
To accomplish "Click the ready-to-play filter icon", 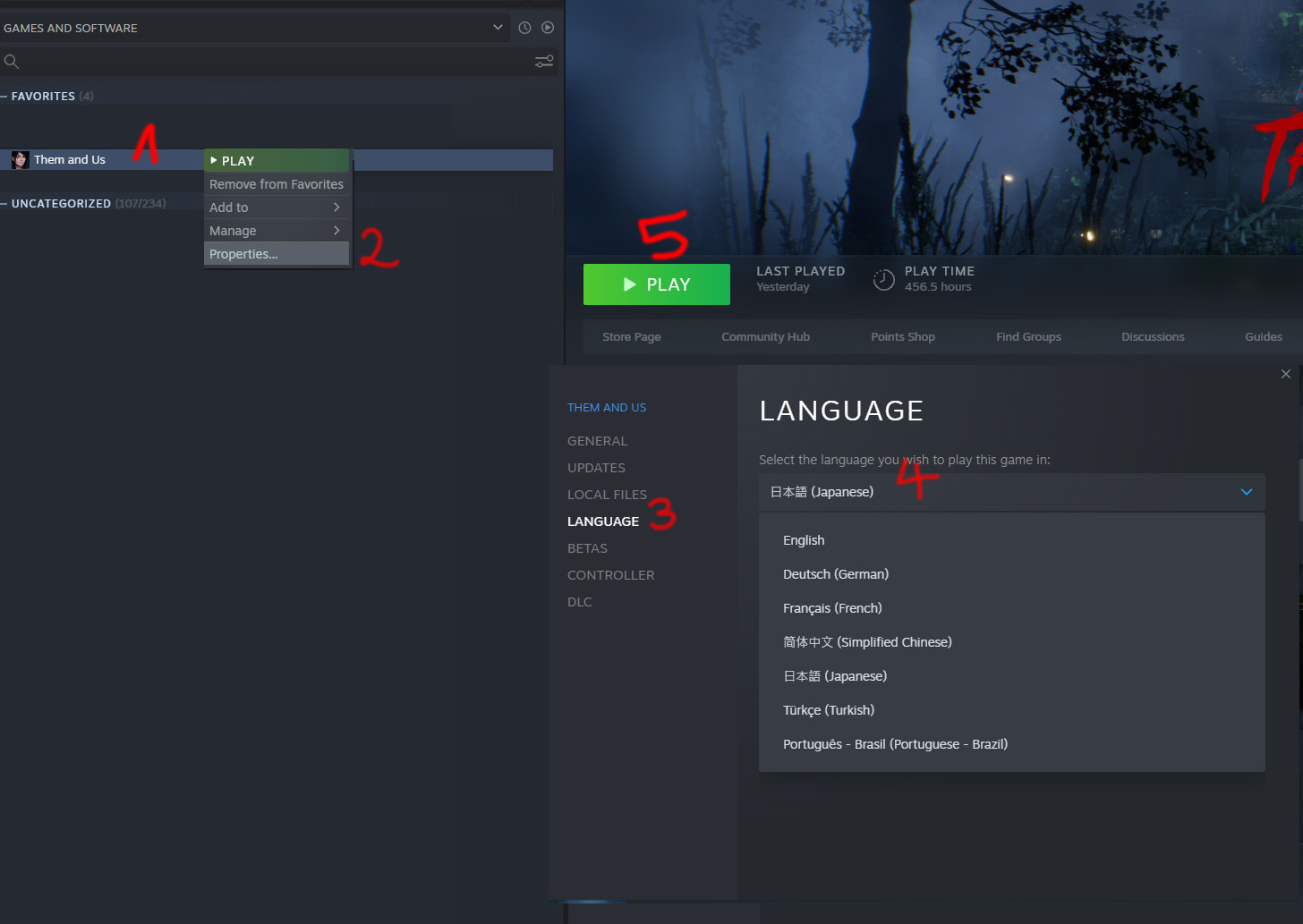I will (x=548, y=28).
